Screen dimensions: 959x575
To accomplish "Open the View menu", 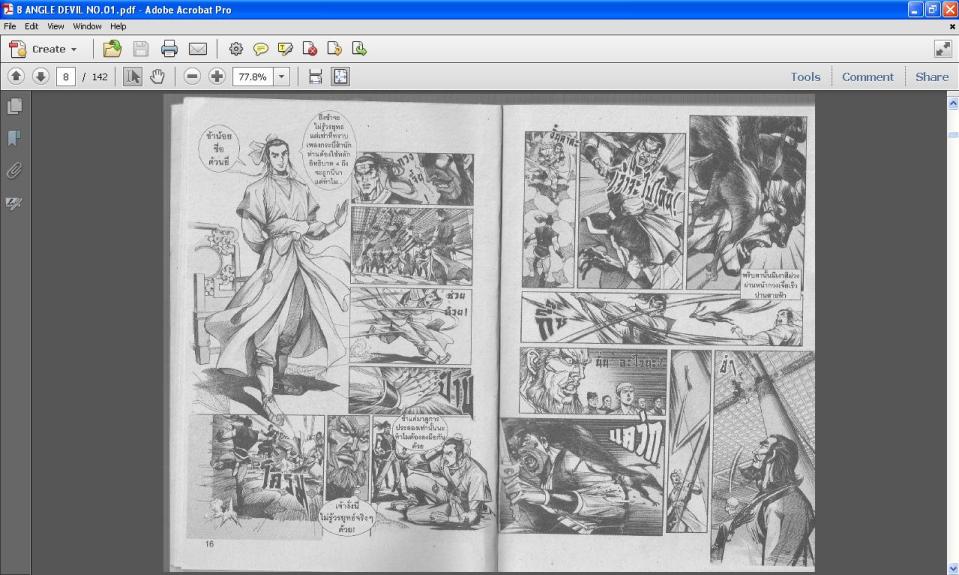I will coord(56,26).
